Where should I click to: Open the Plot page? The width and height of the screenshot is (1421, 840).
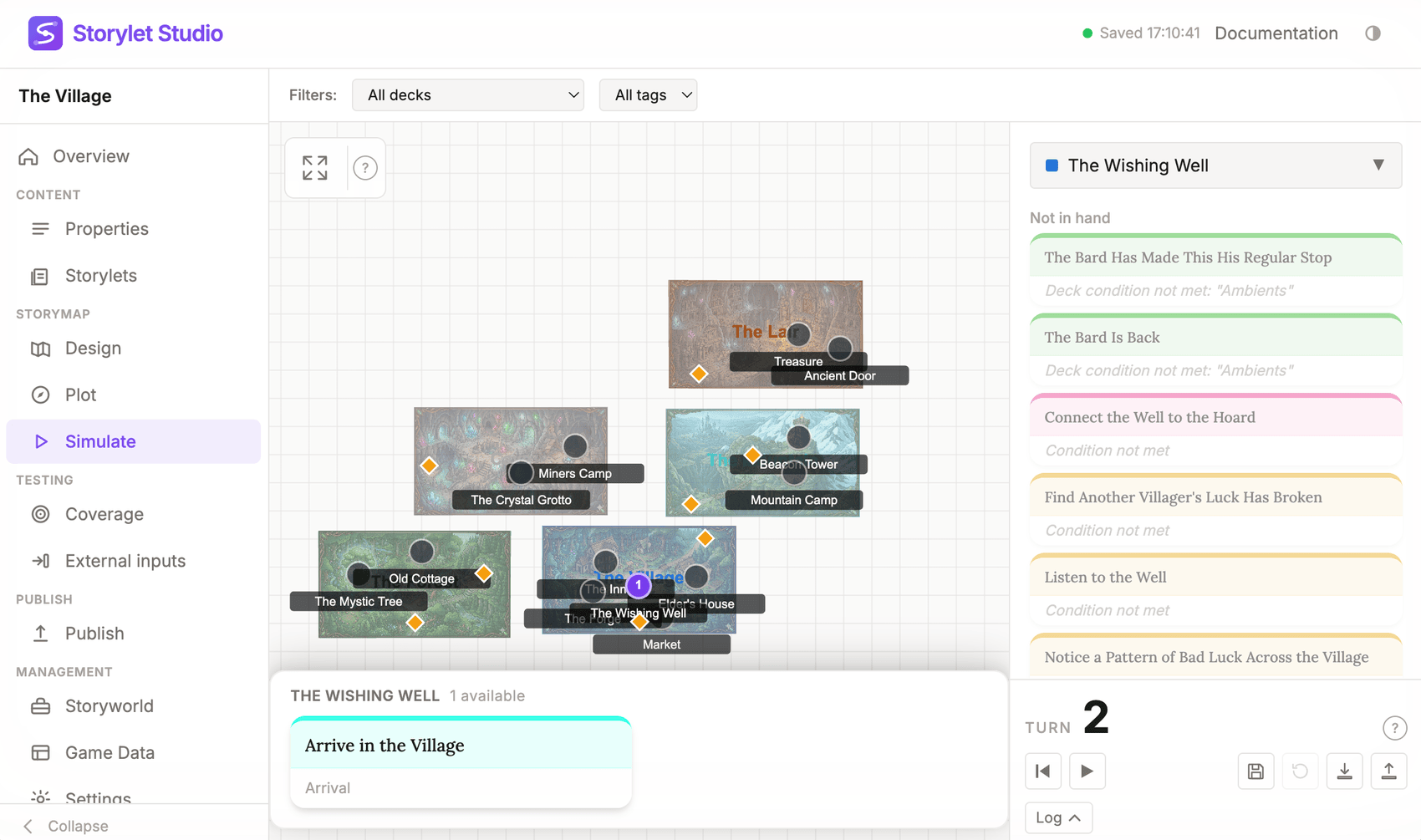point(134,395)
